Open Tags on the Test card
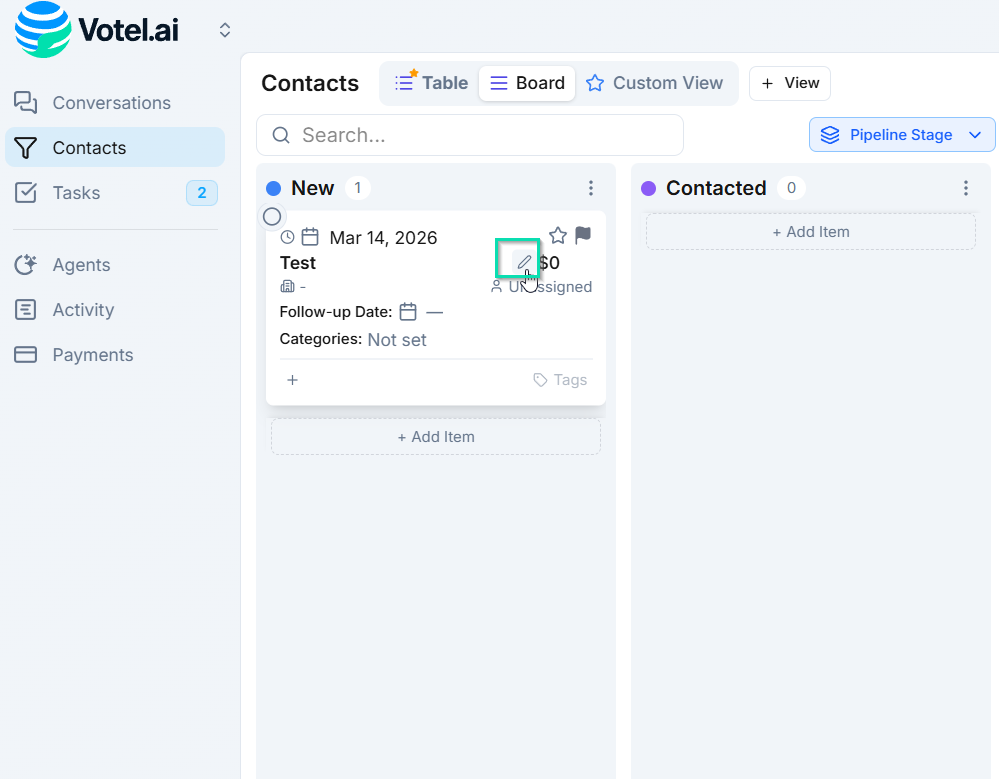 560,380
